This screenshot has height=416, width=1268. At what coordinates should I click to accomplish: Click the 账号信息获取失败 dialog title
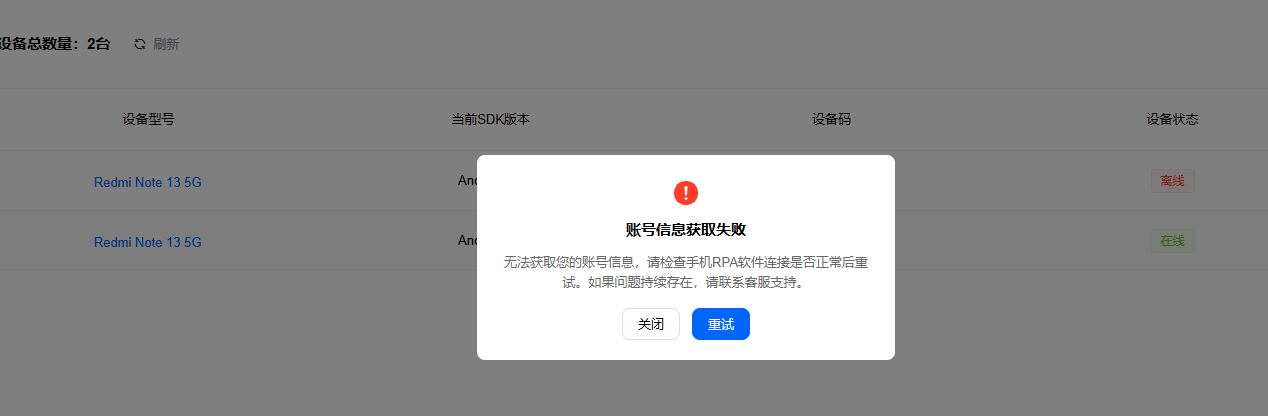pyautogui.click(x=685, y=229)
